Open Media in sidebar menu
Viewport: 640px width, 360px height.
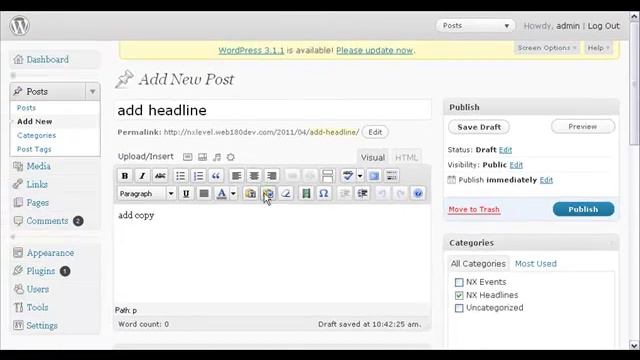(x=38, y=166)
